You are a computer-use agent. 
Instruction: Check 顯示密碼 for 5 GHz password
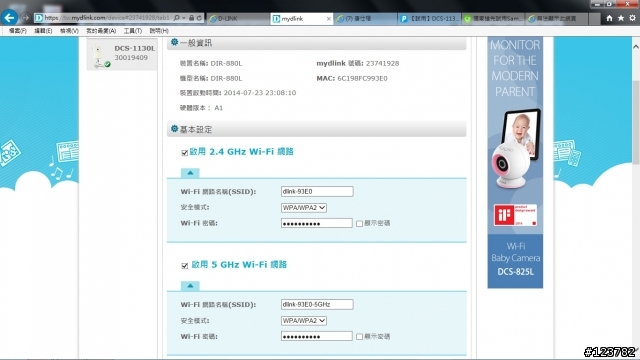359,336
